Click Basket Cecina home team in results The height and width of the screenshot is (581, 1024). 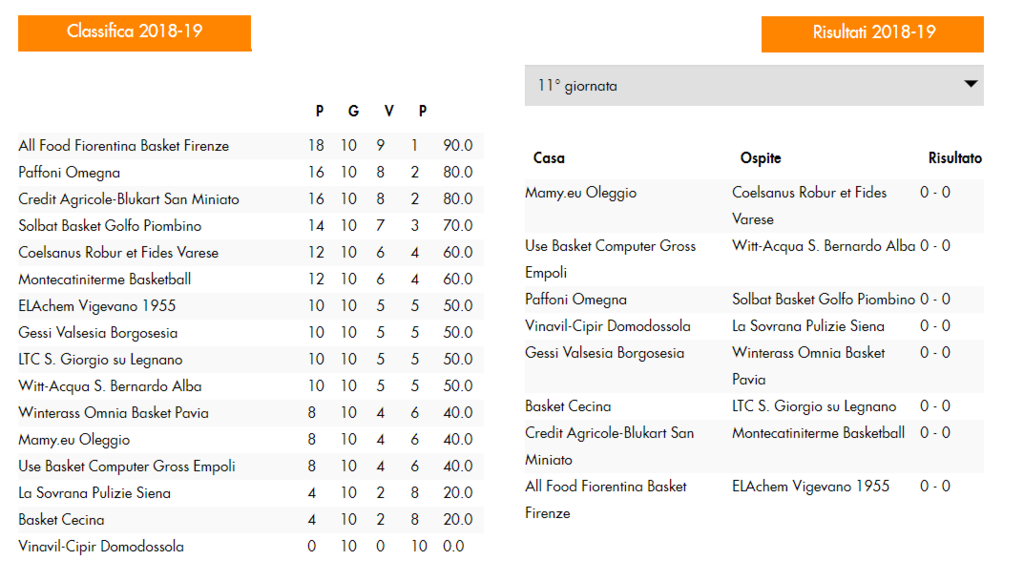(x=568, y=406)
